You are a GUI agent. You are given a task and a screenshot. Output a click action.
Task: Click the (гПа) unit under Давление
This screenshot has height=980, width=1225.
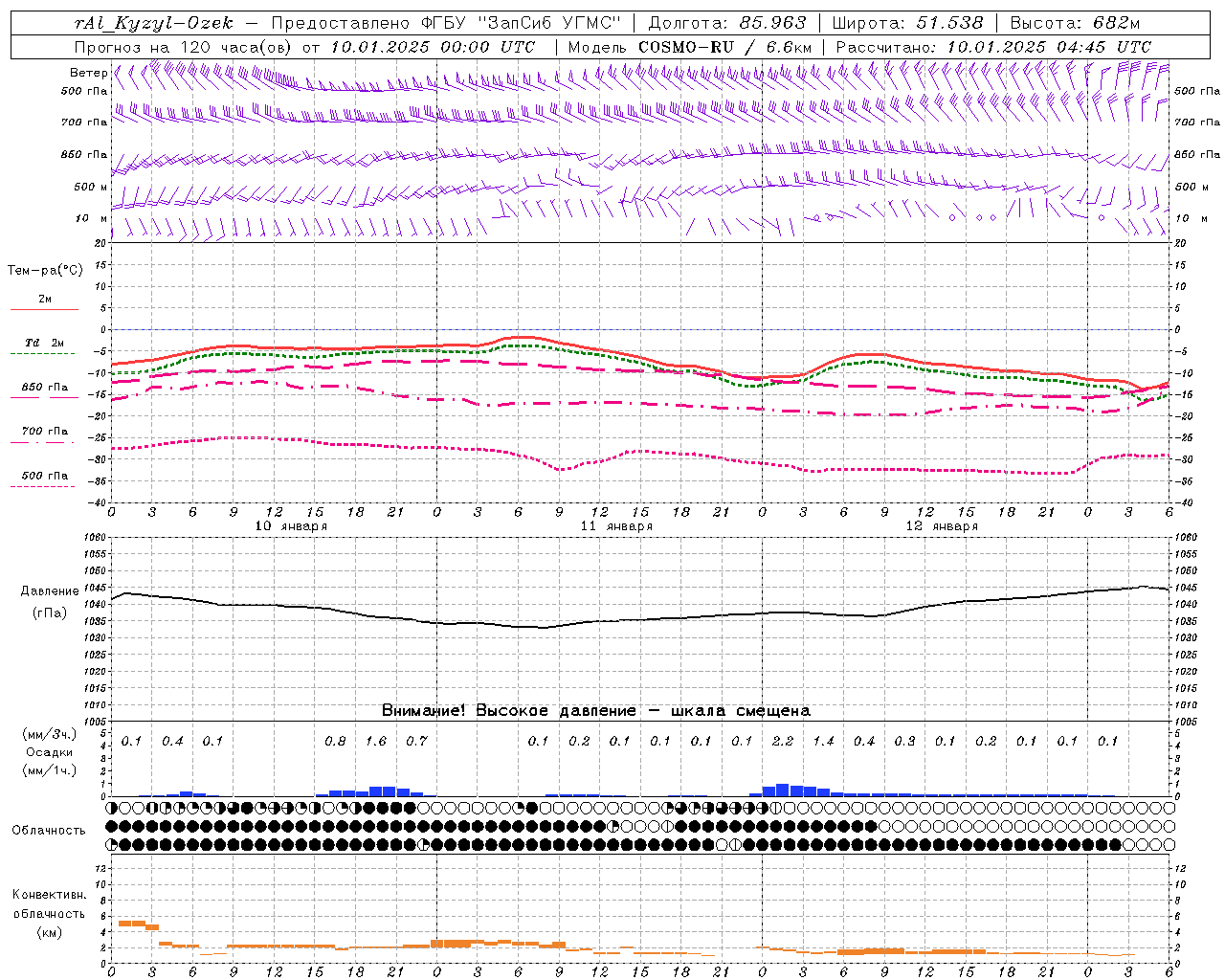point(50,613)
